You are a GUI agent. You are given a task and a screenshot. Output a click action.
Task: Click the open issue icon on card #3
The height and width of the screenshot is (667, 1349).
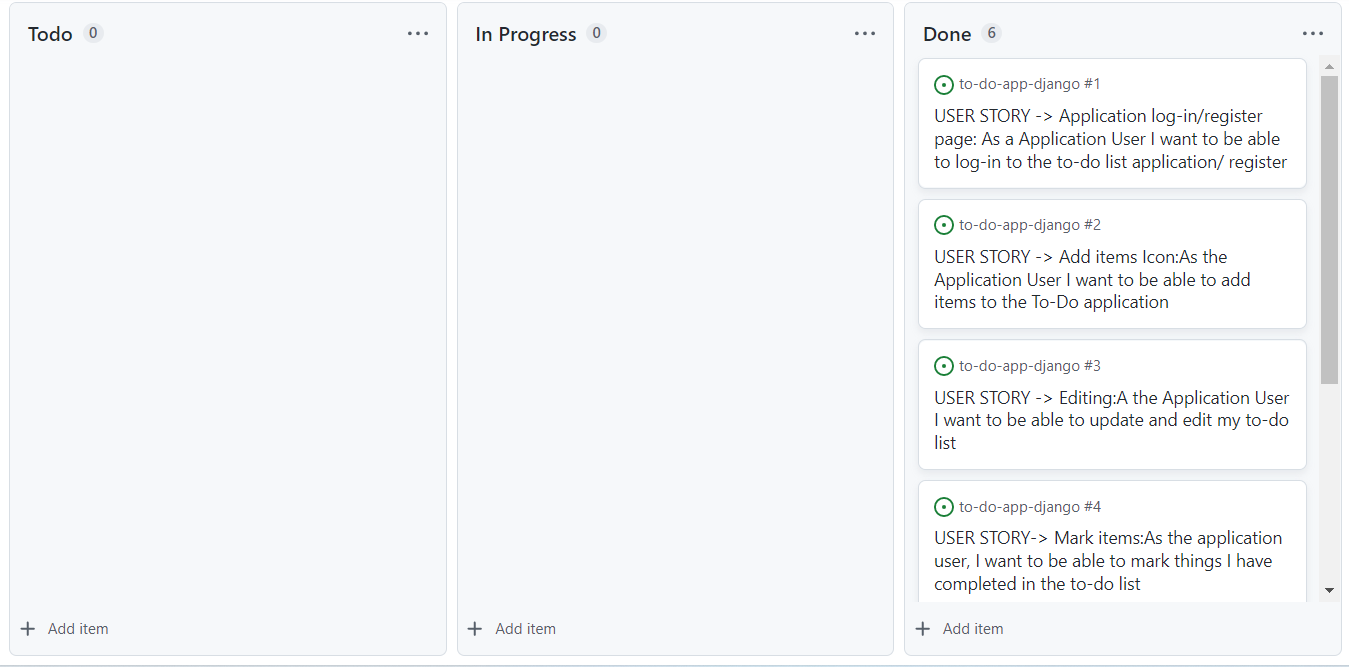944,367
